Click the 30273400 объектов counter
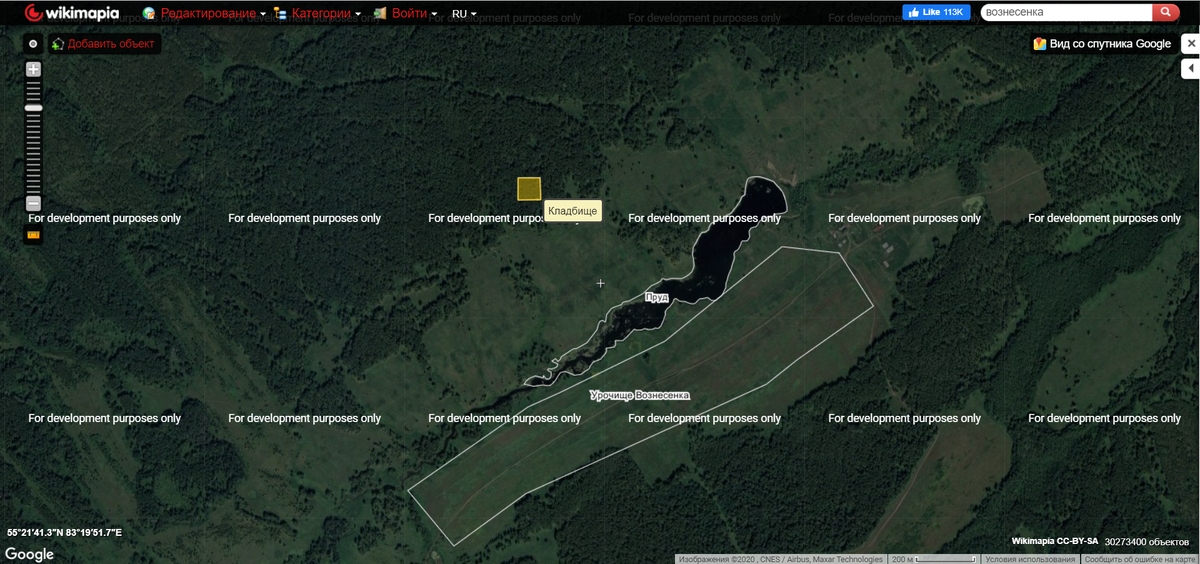 [1147, 541]
